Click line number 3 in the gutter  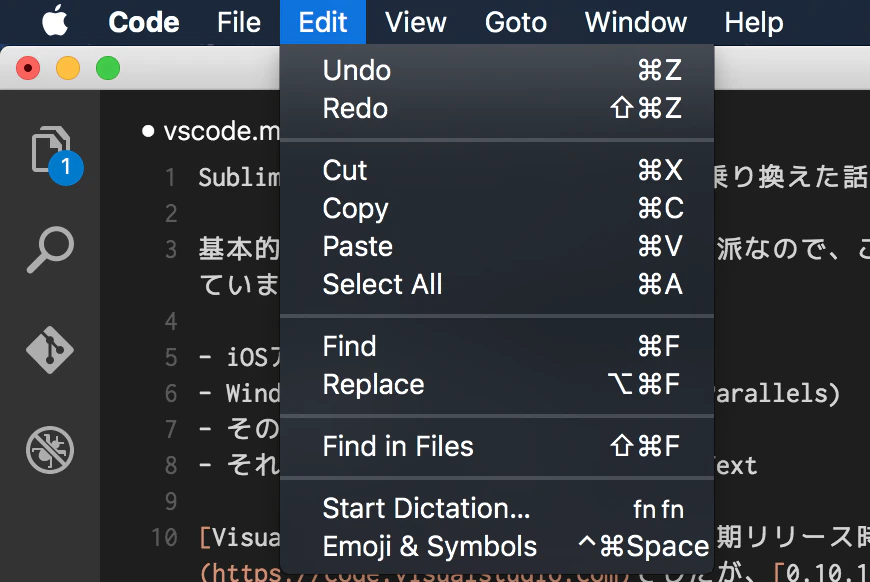pos(171,250)
